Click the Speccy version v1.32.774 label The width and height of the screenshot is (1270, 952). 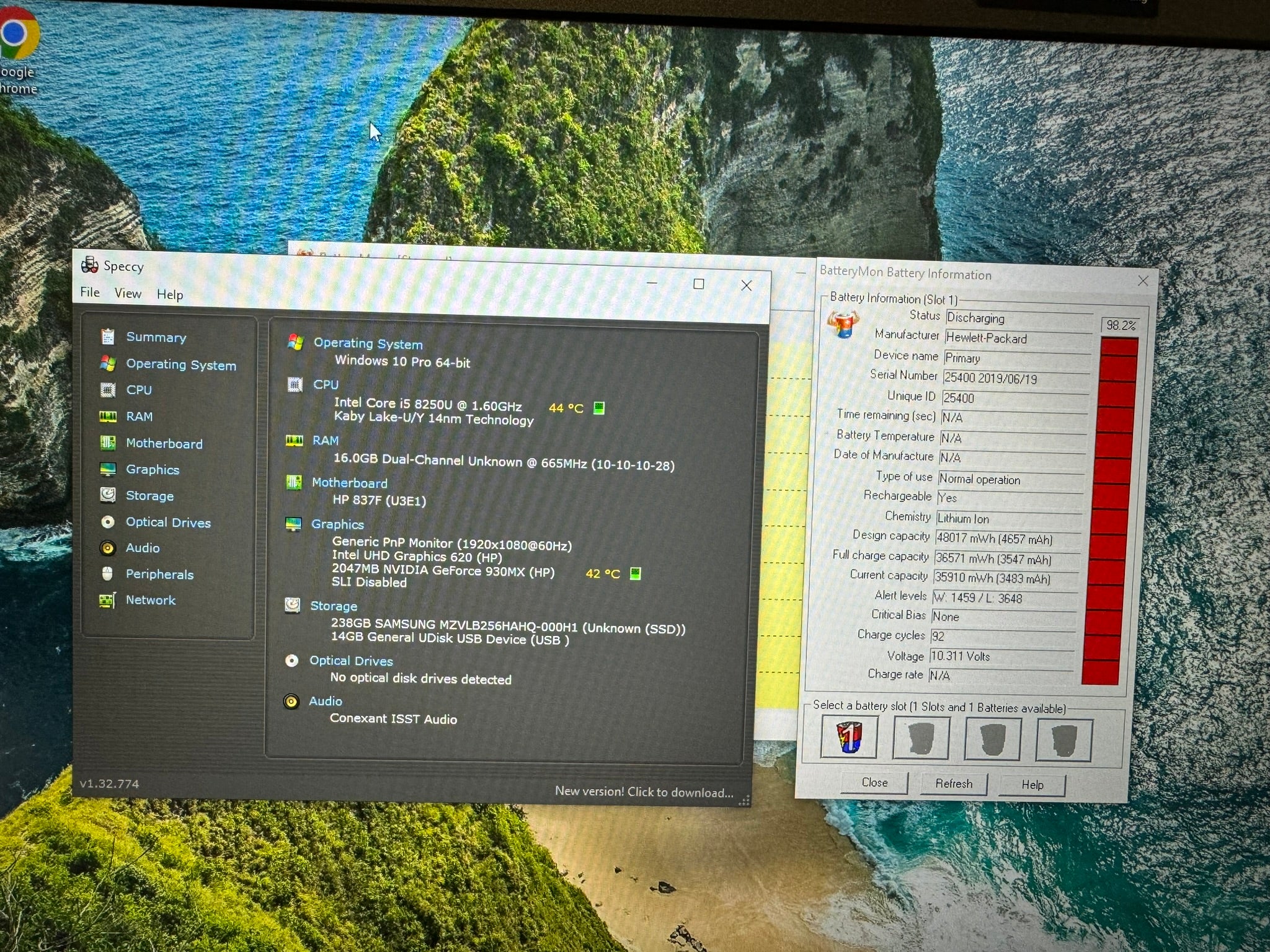(109, 783)
